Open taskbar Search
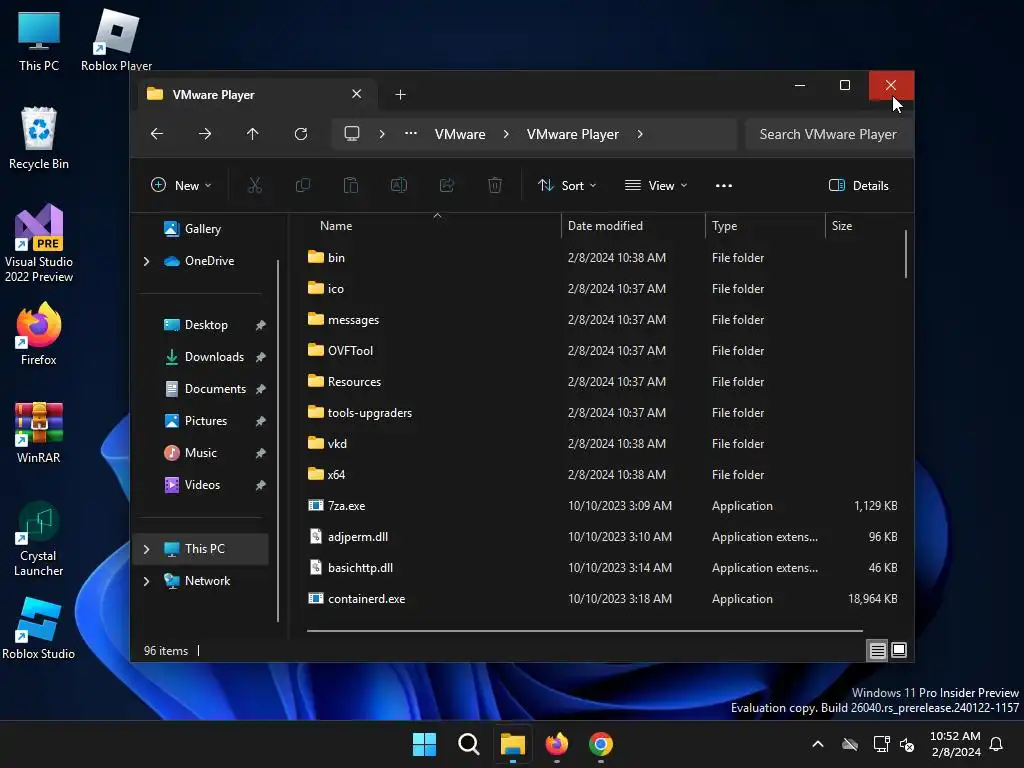The image size is (1024, 768). coord(468,744)
